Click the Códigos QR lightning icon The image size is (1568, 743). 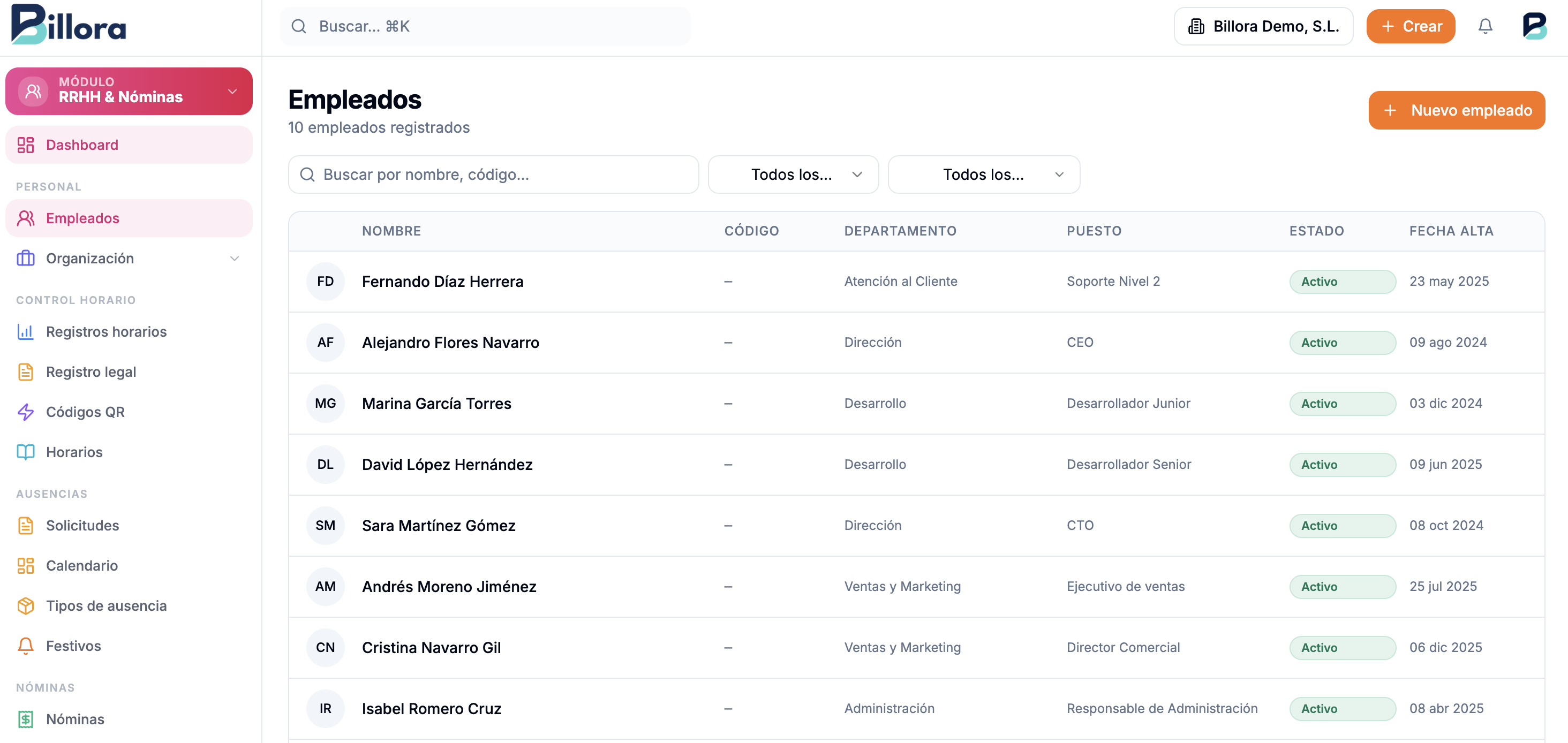click(x=26, y=412)
